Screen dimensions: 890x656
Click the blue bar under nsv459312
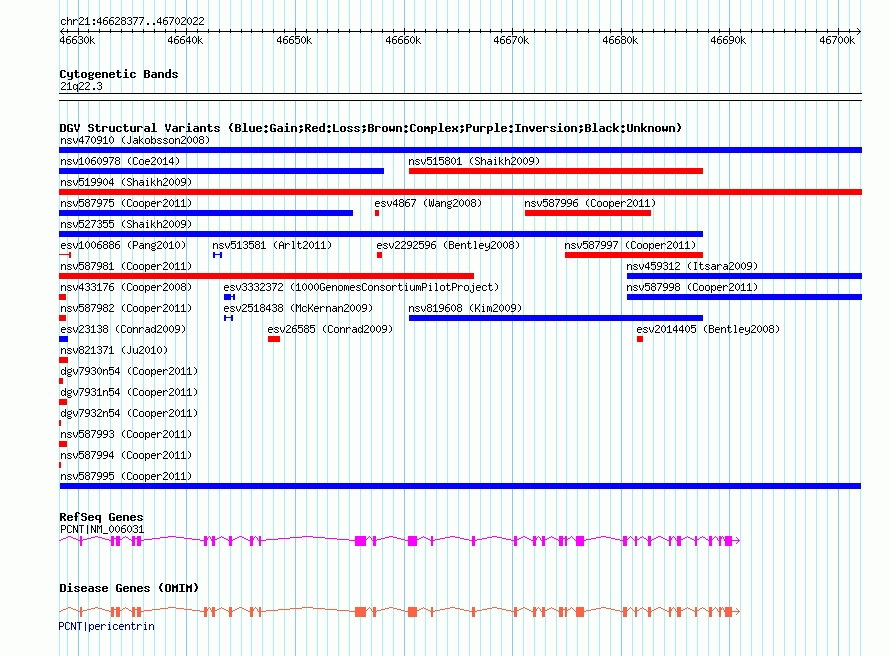click(744, 276)
